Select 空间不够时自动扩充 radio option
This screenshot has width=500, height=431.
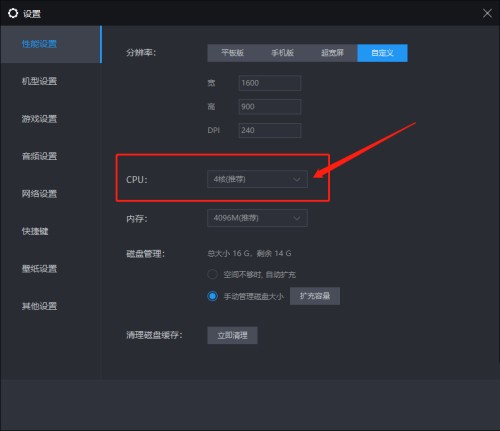[212, 274]
